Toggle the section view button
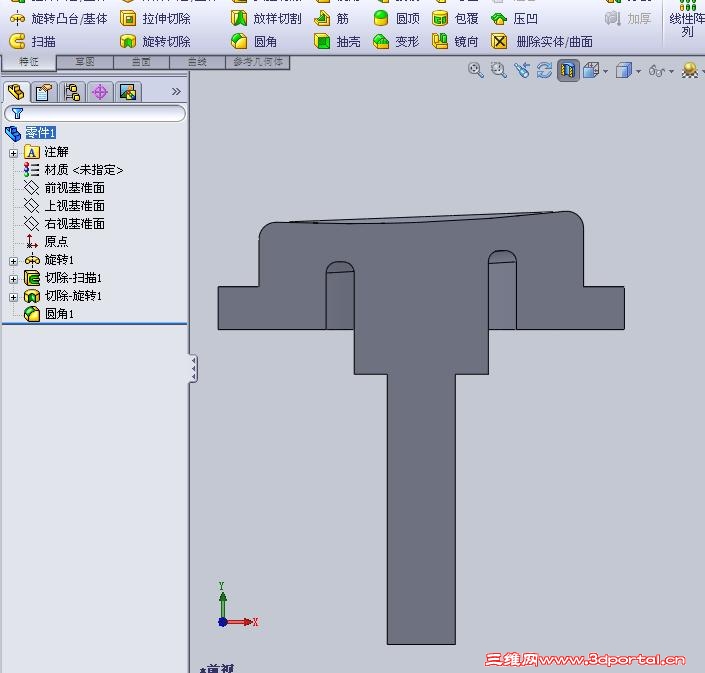 coord(568,71)
